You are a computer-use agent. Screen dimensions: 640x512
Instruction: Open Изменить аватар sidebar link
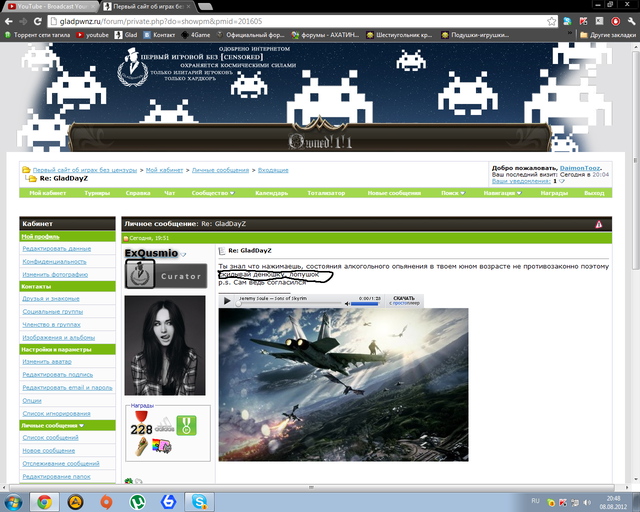pos(47,362)
